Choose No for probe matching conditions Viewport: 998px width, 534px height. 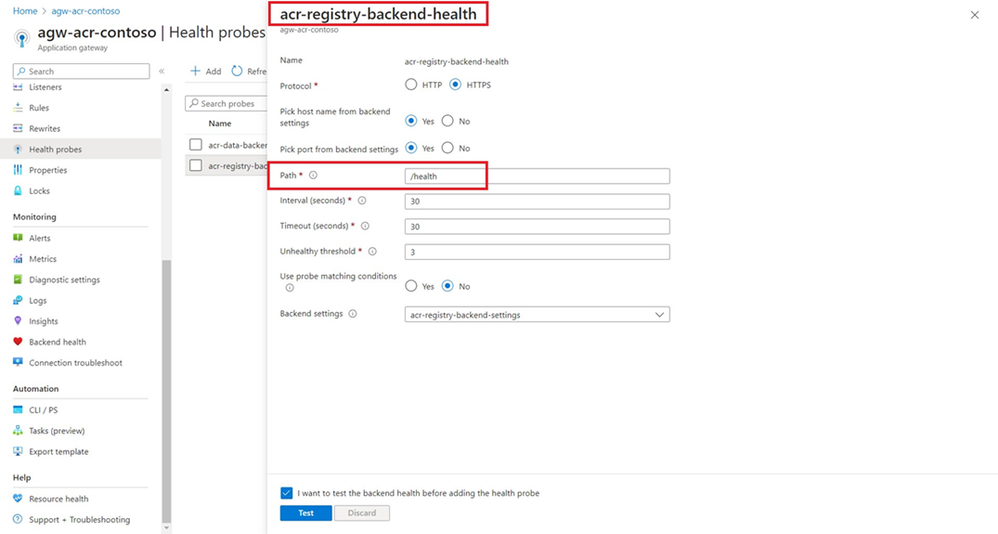[x=447, y=286]
